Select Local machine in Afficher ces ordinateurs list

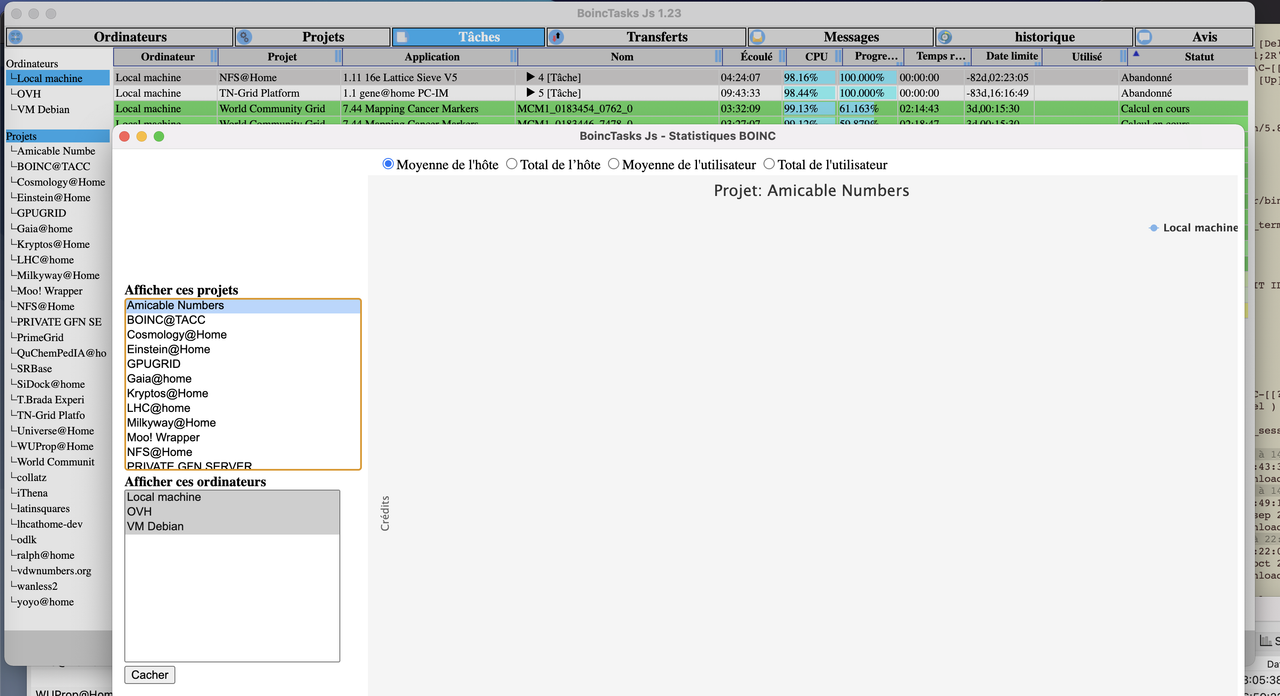click(232, 497)
